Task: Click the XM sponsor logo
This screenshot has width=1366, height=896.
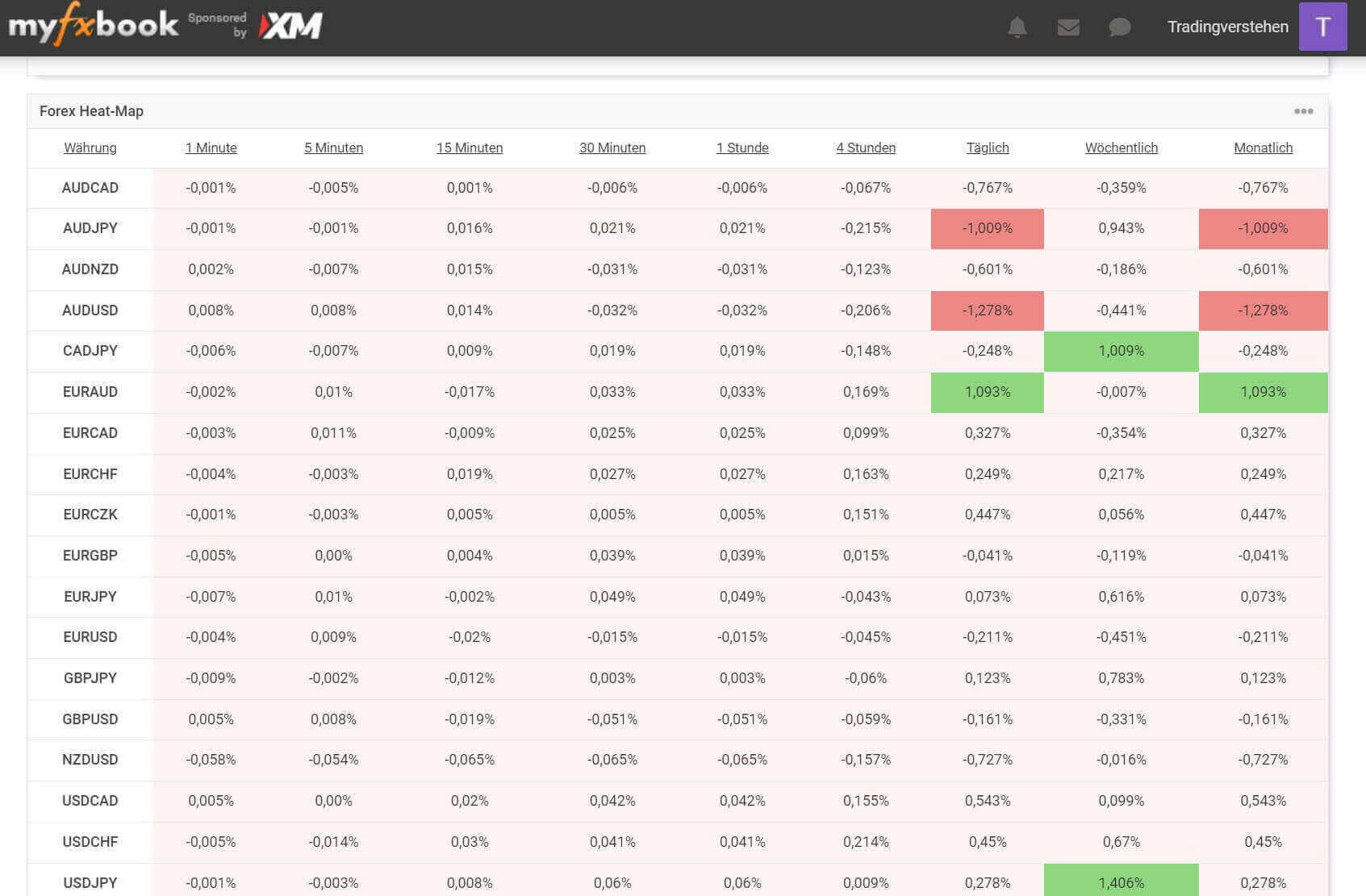Action: (289, 25)
